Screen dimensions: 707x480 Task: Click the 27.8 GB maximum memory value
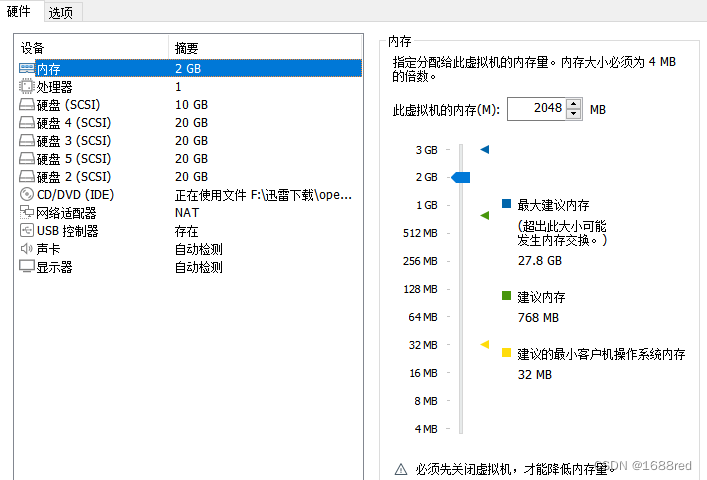pyautogui.click(x=540, y=261)
